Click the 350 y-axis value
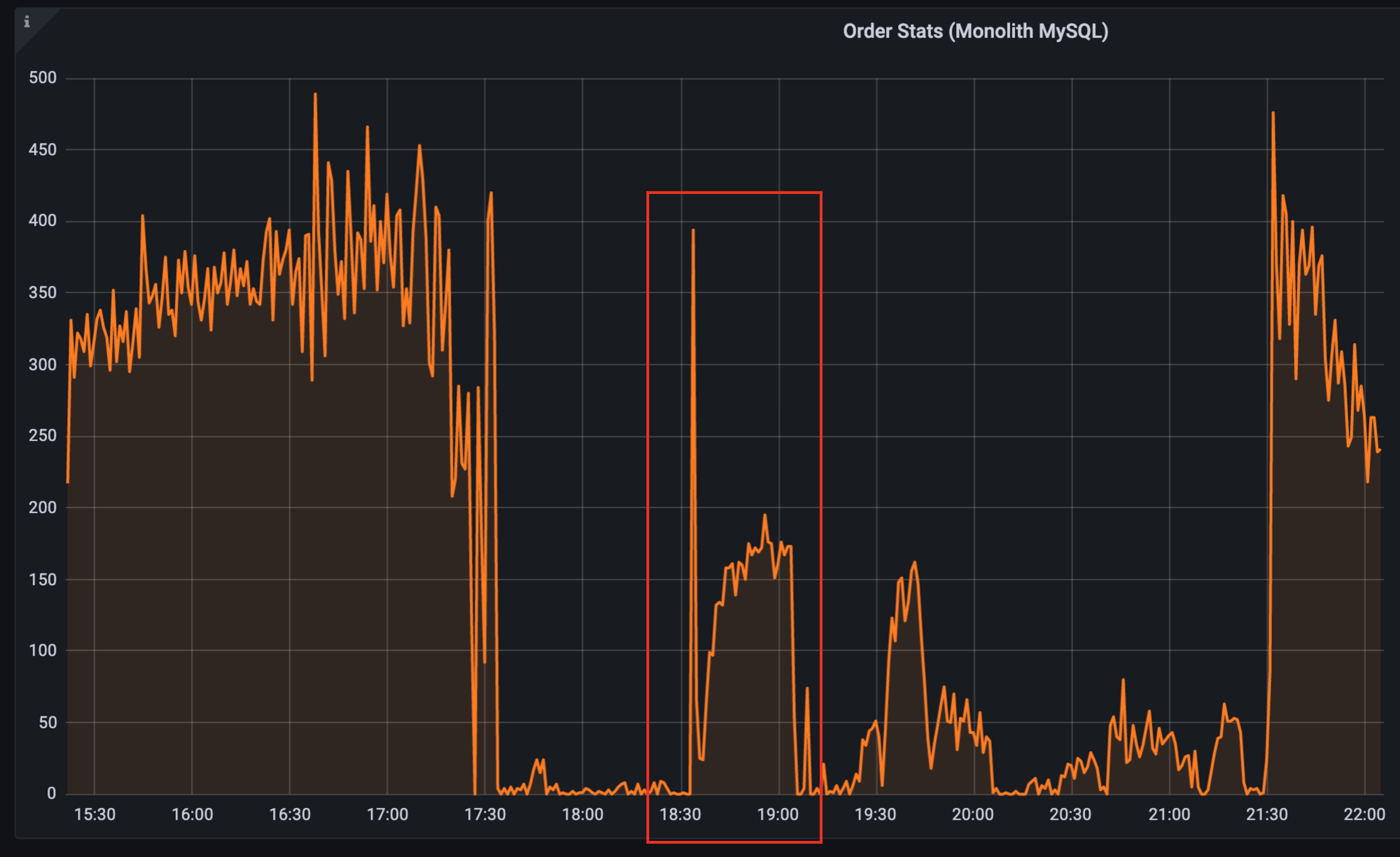1400x857 pixels. click(x=43, y=293)
